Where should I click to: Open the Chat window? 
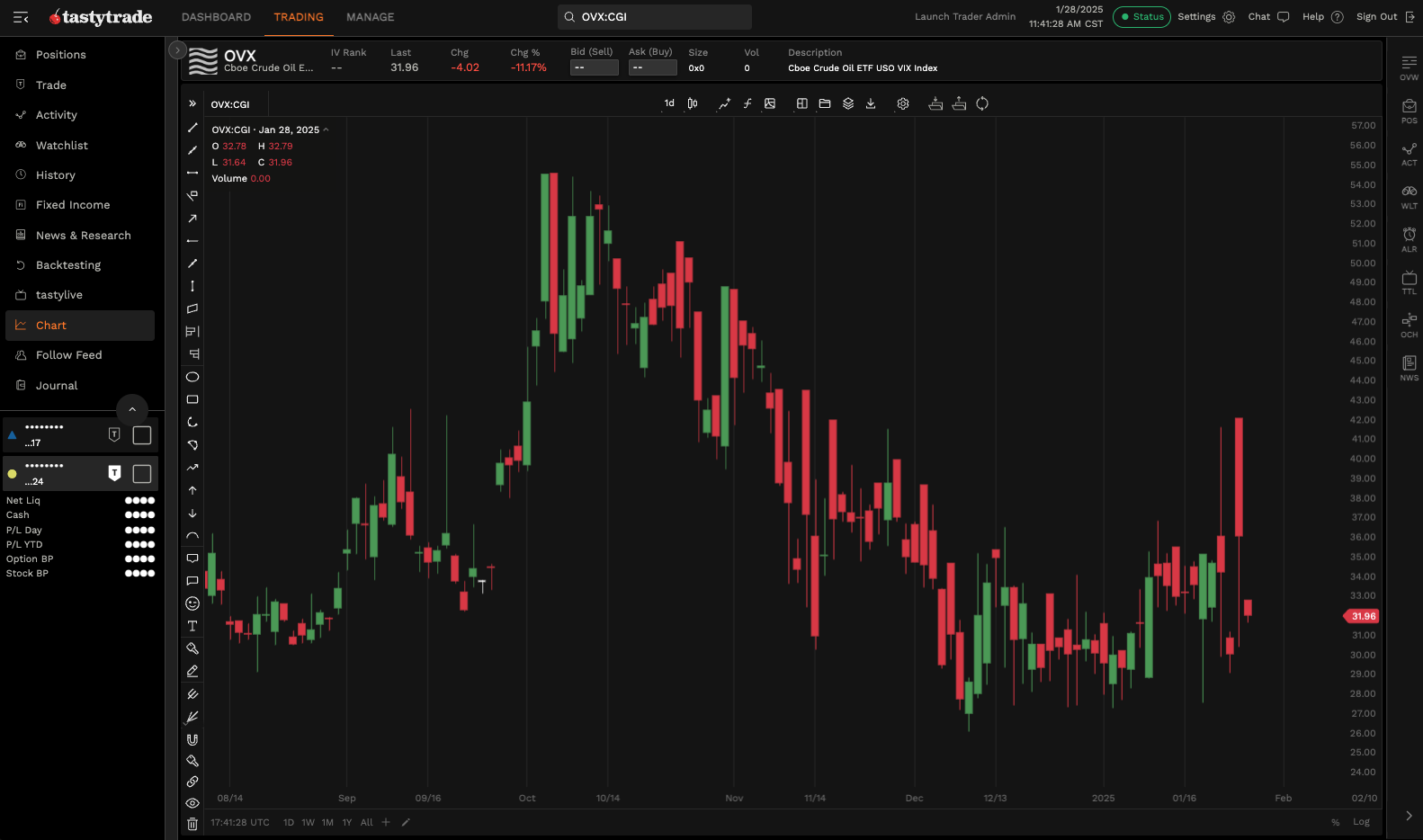[1268, 17]
